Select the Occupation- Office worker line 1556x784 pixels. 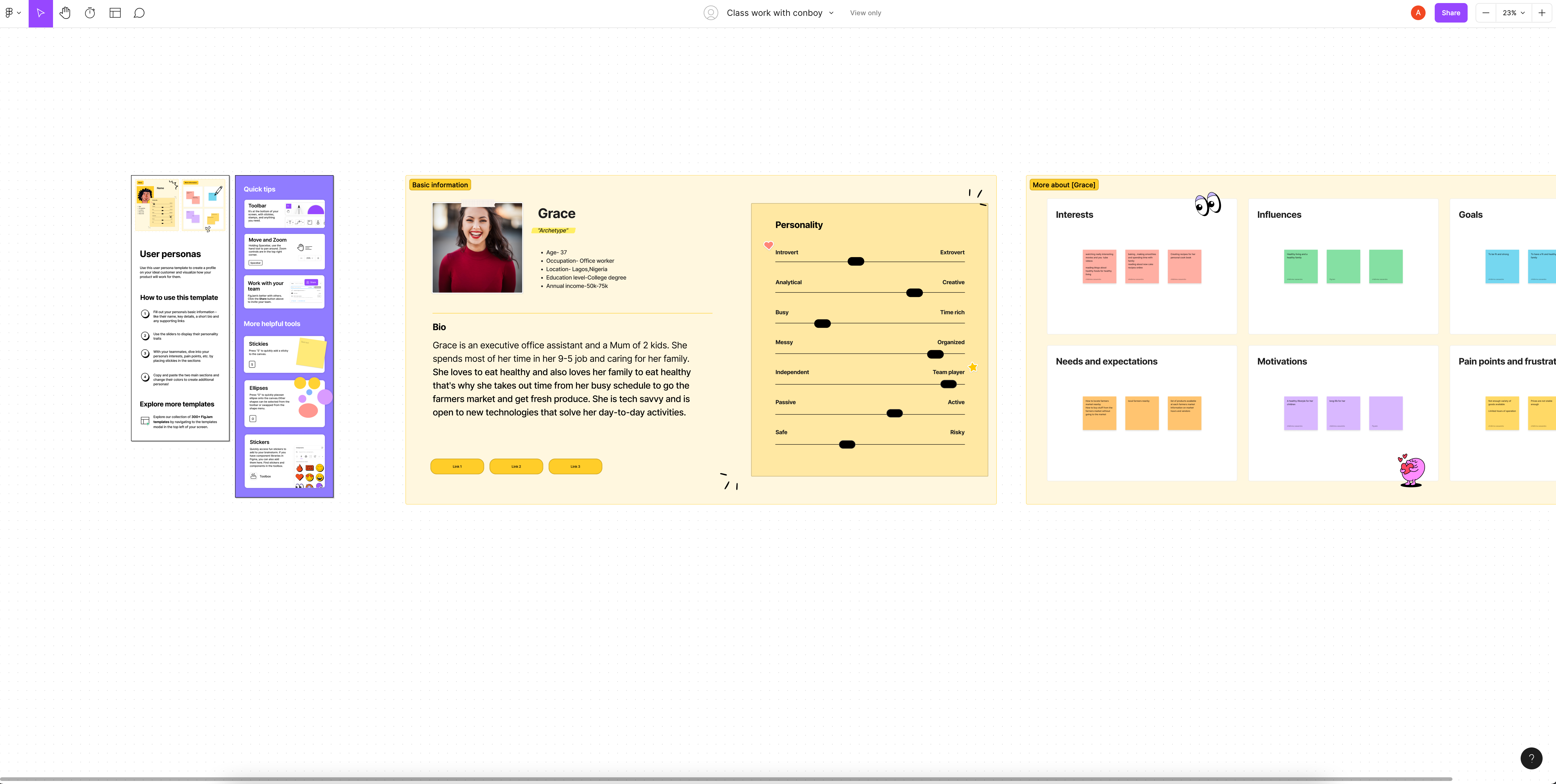pyautogui.click(x=580, y=261)
